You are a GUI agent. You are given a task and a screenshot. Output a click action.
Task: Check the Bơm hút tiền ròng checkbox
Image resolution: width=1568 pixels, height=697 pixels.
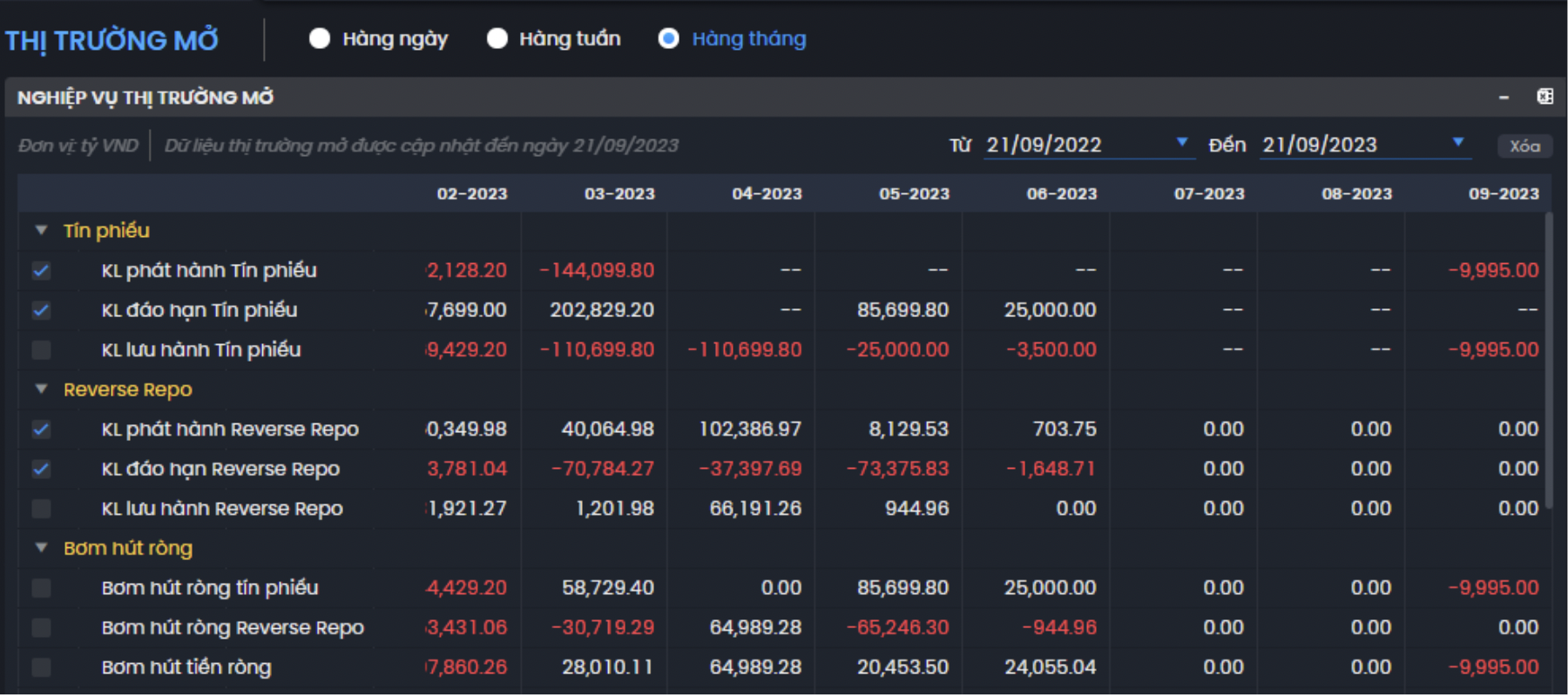click(41, 667)
